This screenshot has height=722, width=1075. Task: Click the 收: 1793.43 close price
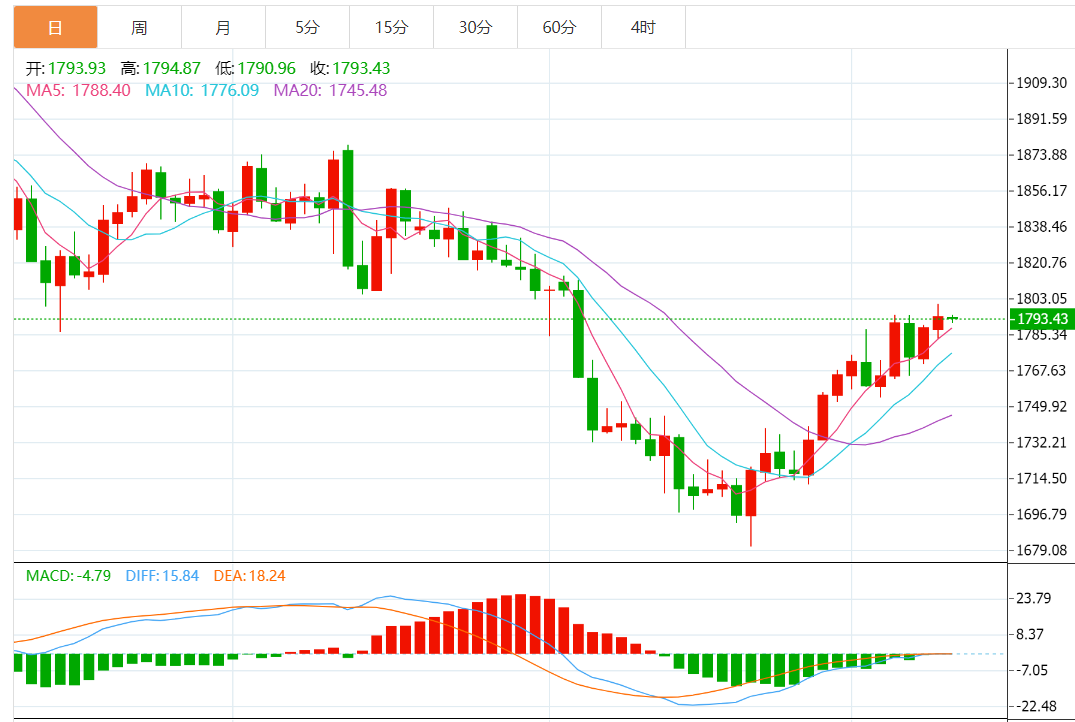[x=350, y=69]
